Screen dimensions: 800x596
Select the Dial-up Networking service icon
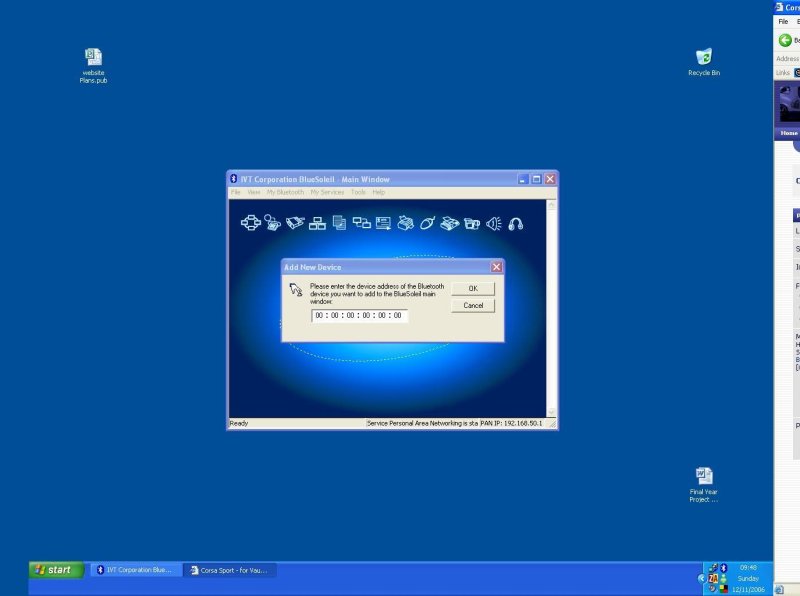[x=272, y=223]
